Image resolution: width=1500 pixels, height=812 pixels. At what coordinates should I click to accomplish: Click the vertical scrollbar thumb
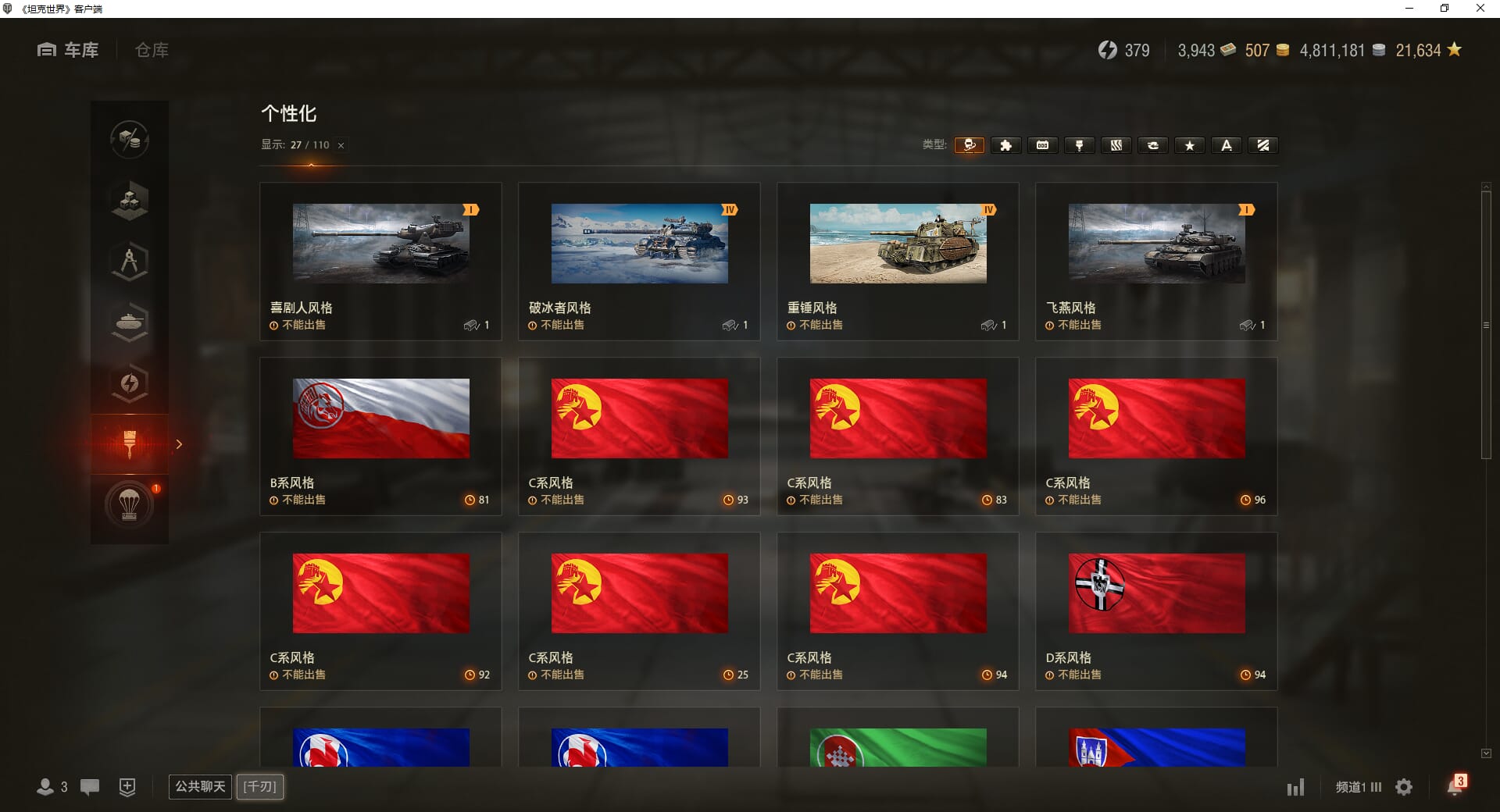click(1486, 325)
